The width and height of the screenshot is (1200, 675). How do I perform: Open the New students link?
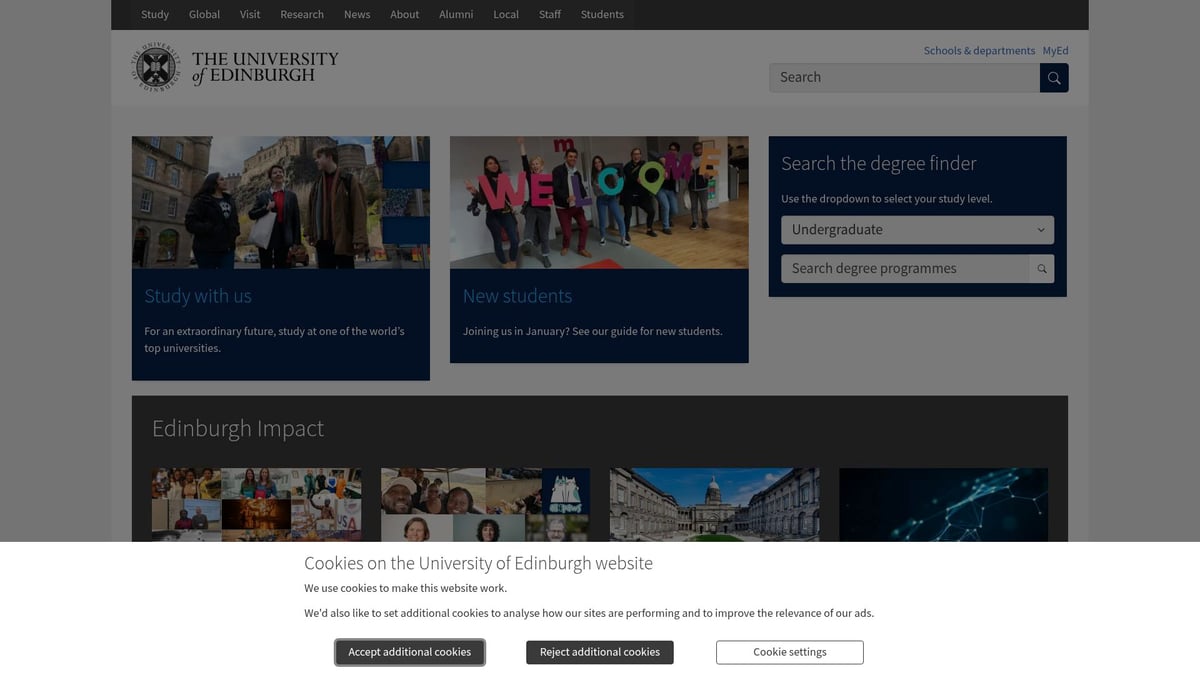click(517, 296)
